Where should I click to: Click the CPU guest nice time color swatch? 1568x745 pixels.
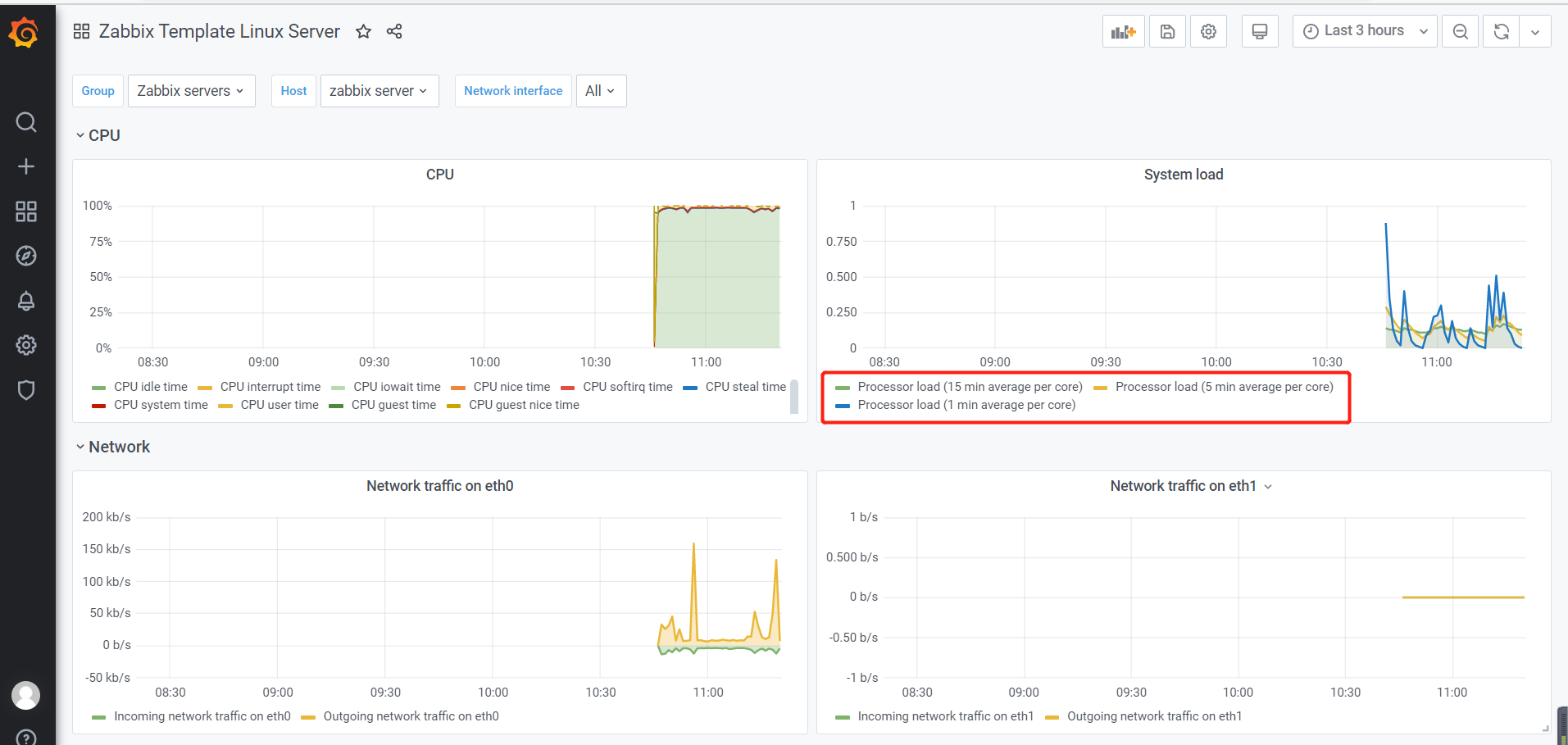453,406
